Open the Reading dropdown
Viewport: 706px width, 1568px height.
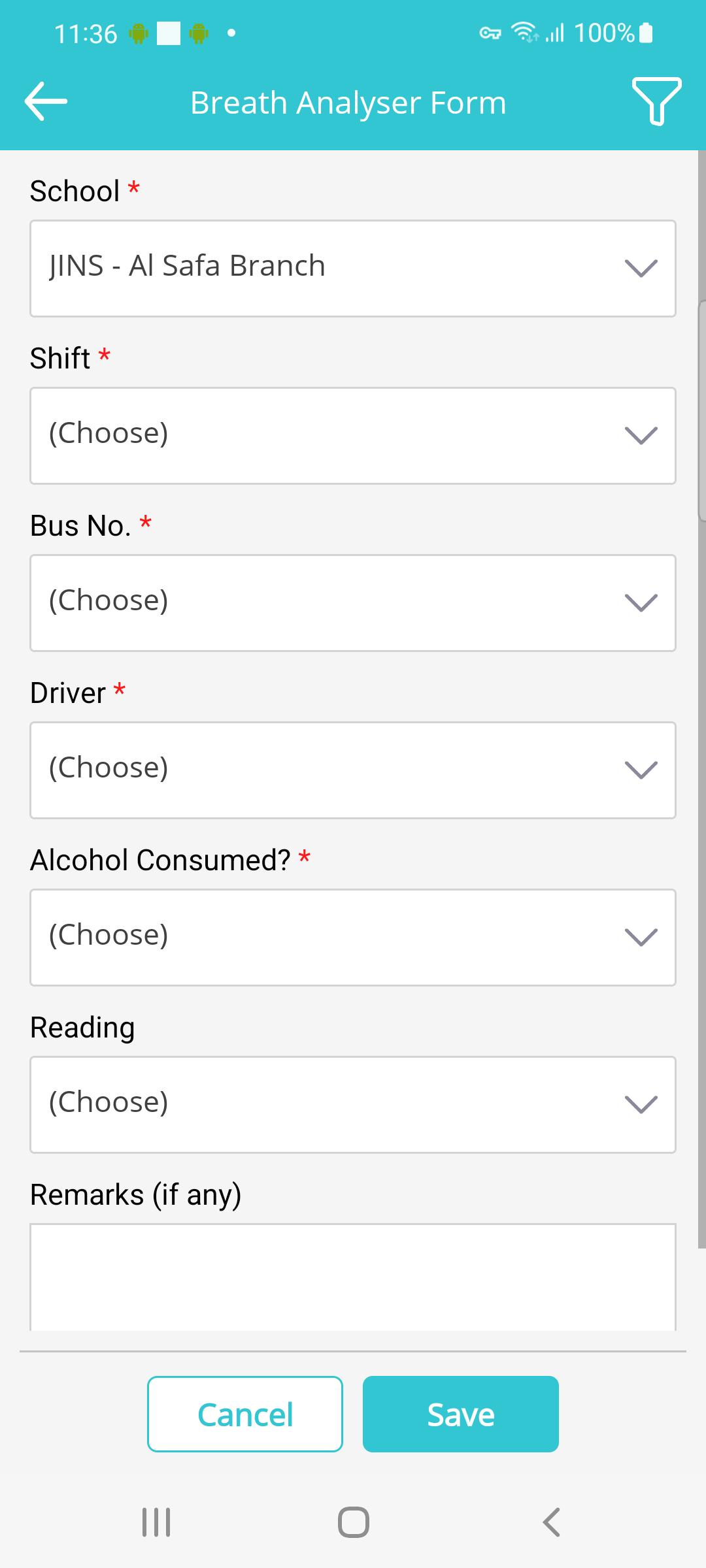(353, 1105)
